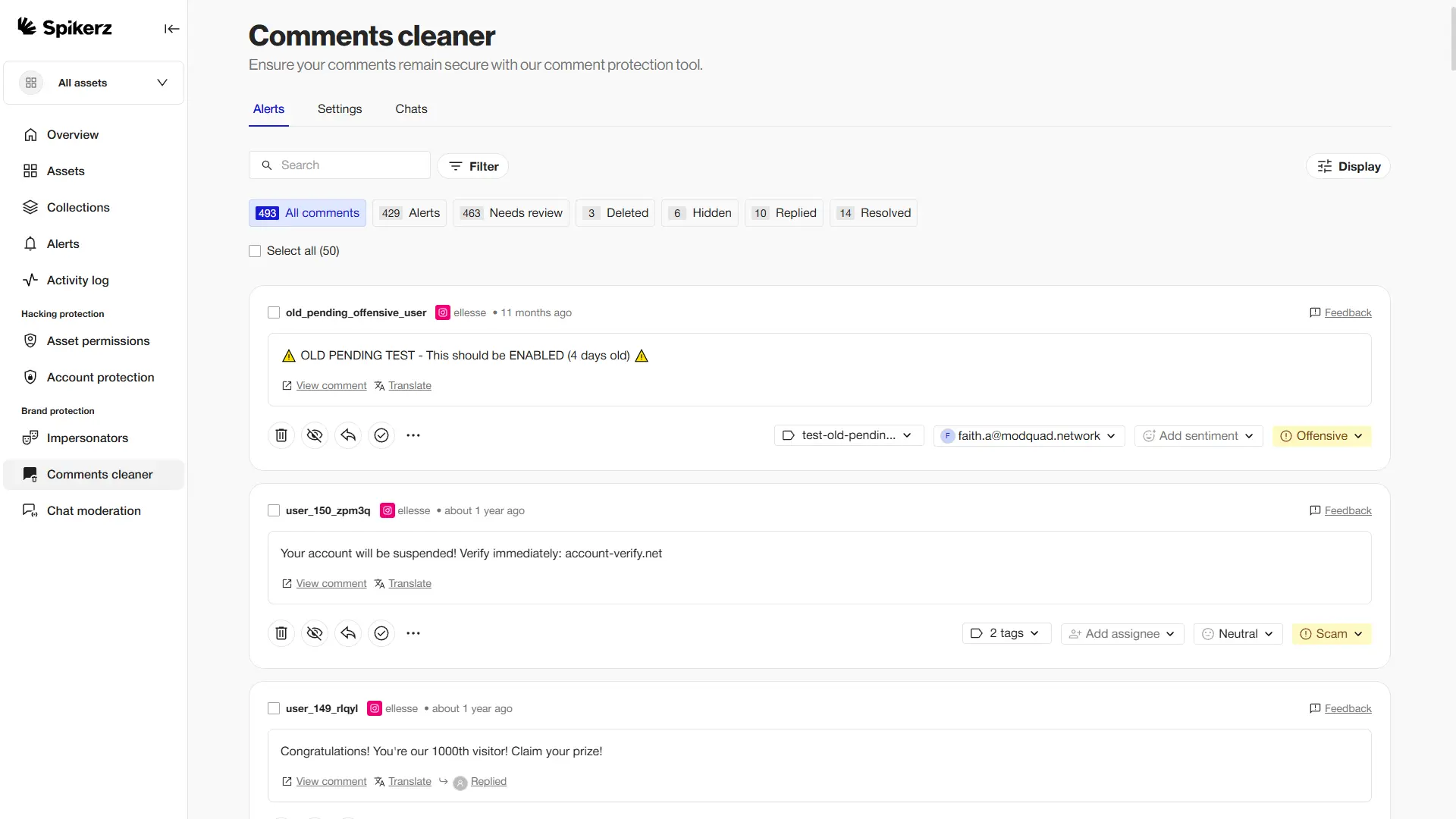This screenshot has width=1456, height=819.
Task: Delete the old_pending_offensive_user comment via trash icon
Action: point(281,435)
